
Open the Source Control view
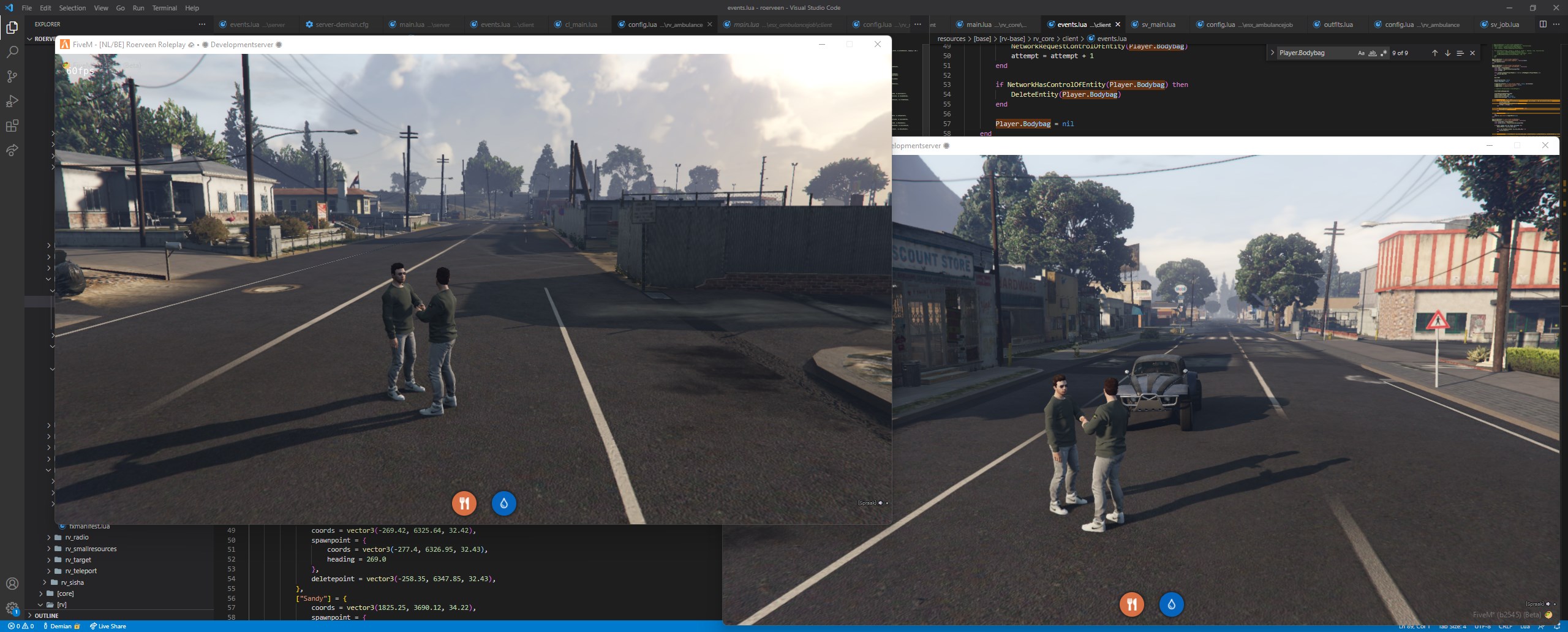point(12,77)
